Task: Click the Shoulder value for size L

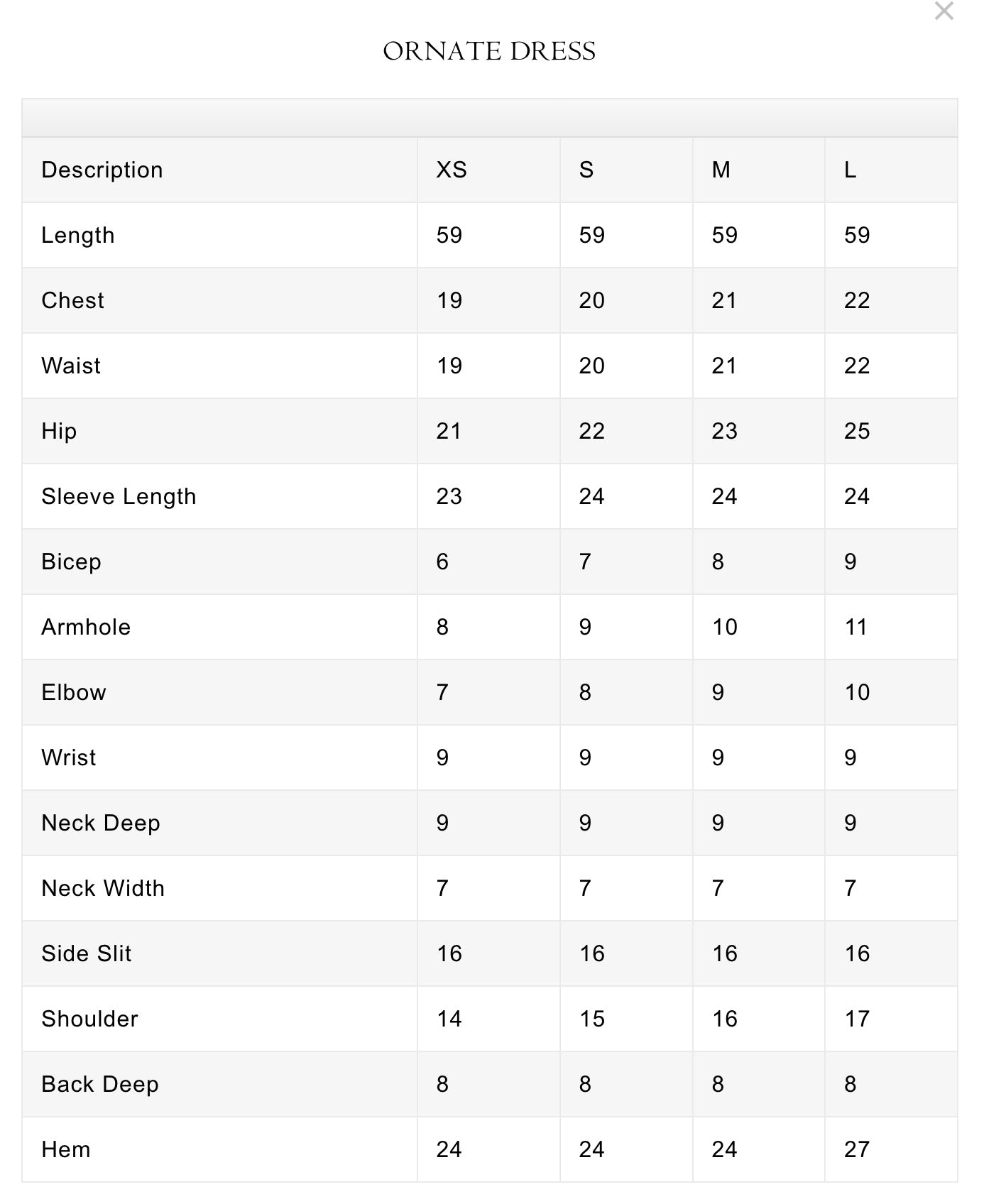Action: tap(857, 1019)
